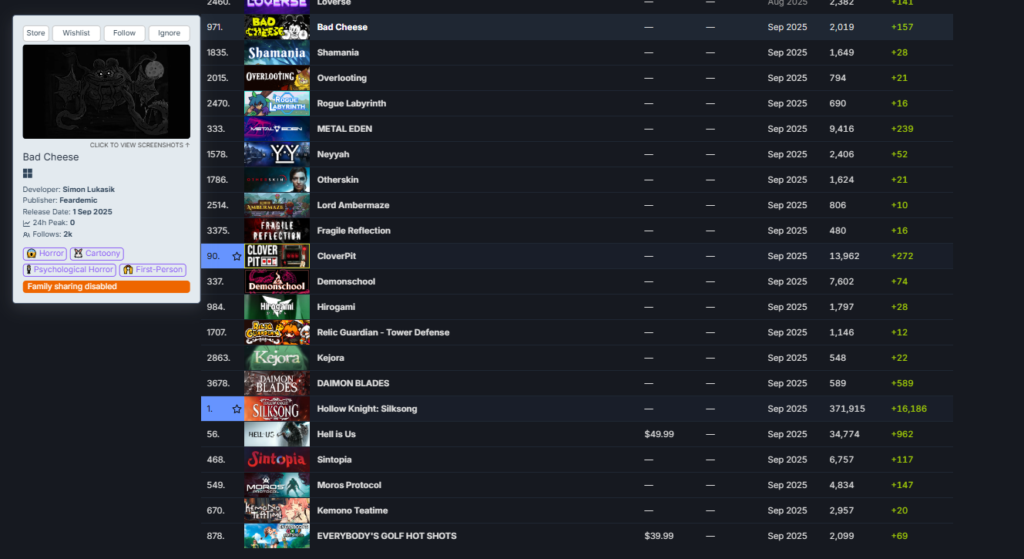Open Otherskin capsule image

click(277, 180)
